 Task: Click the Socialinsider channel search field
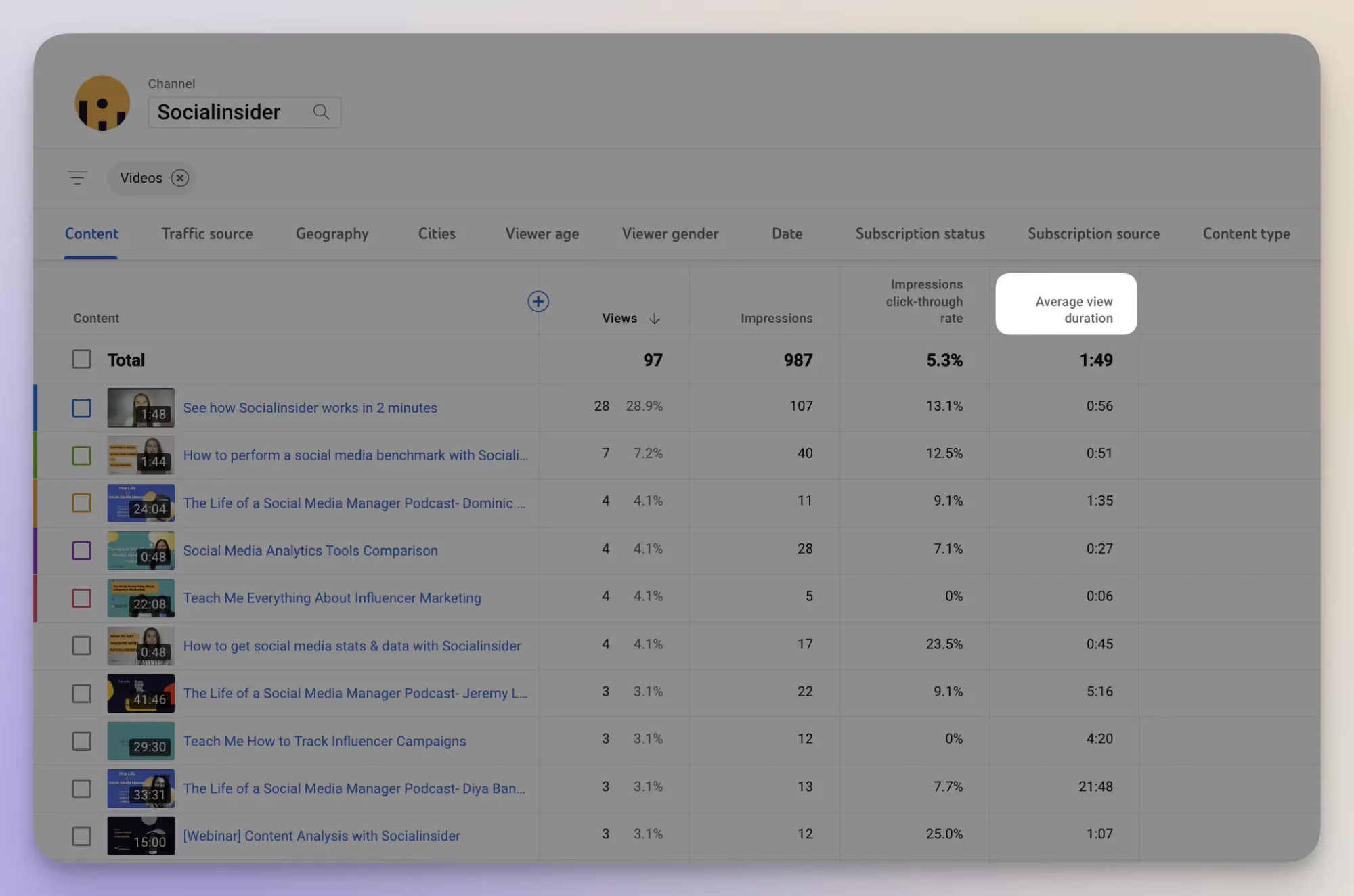tap(244, 112)
